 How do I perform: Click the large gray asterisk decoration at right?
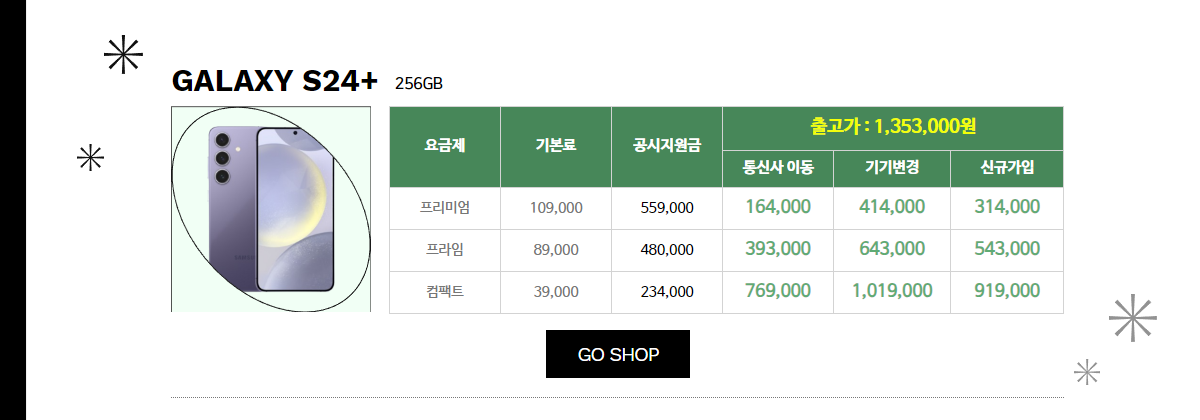tap(1133, 319)
